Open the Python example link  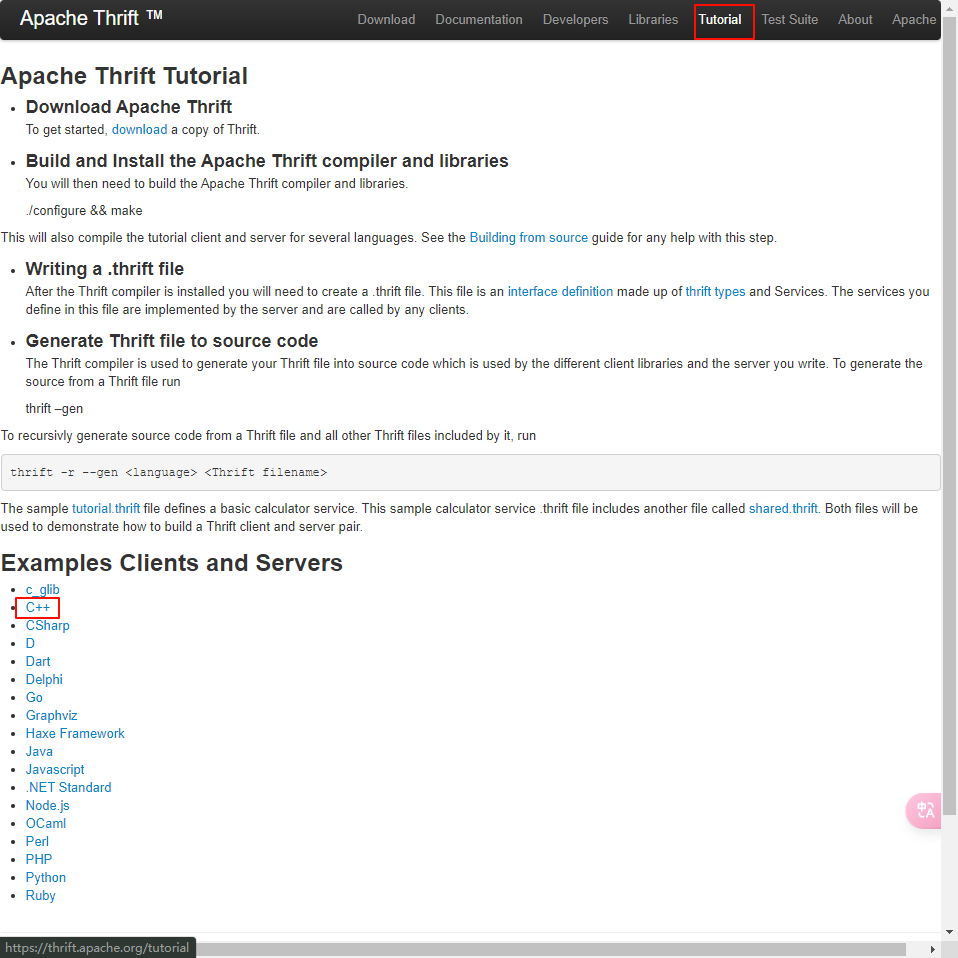pyautogui.click(x=46, y=877)
